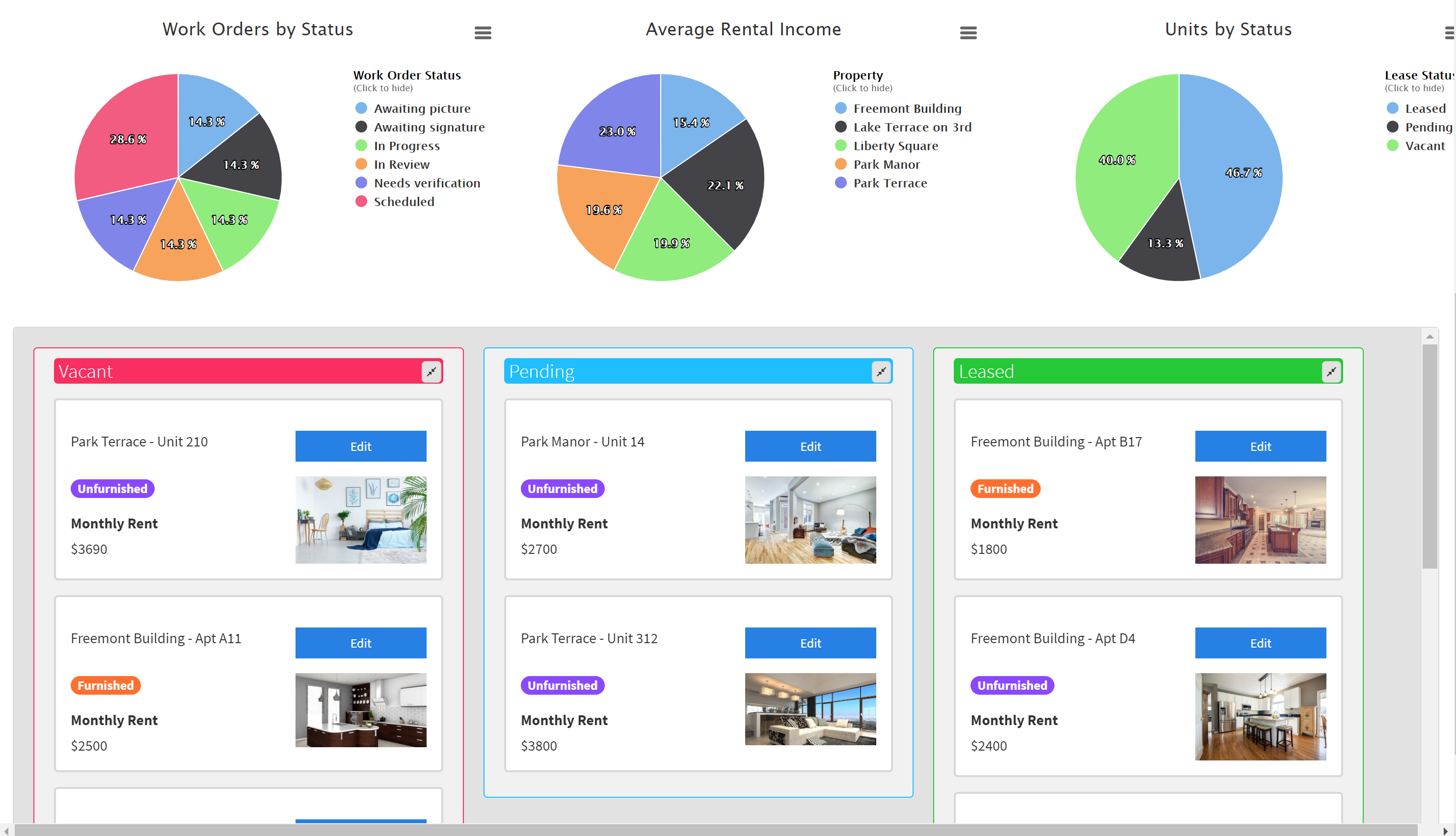This screenshot has width=1456, height=836.
Task: Hide Park Terrace in the Property legend
Action: (881, 183)
